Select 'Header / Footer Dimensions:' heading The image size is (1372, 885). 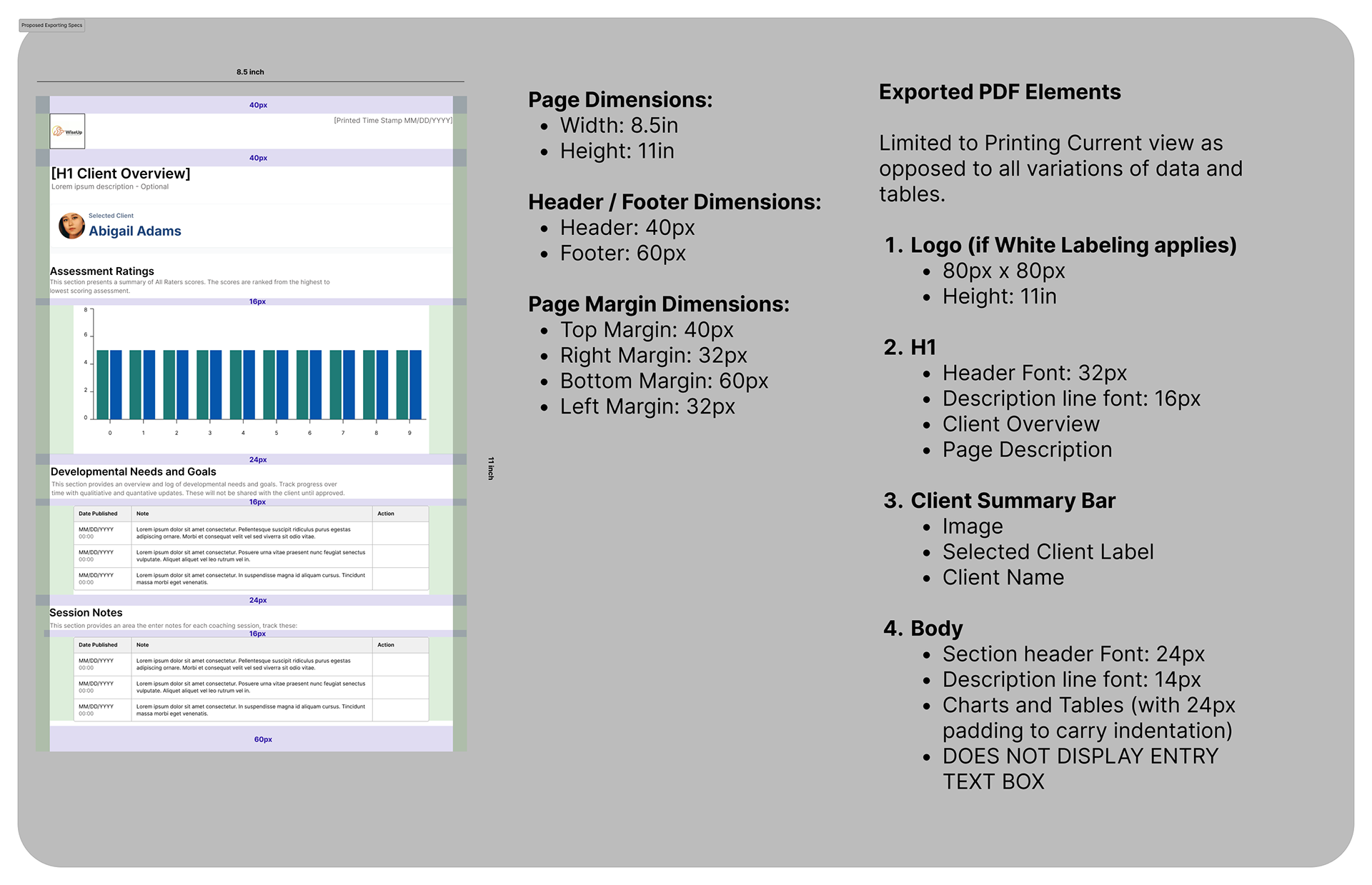click(675, 202)
